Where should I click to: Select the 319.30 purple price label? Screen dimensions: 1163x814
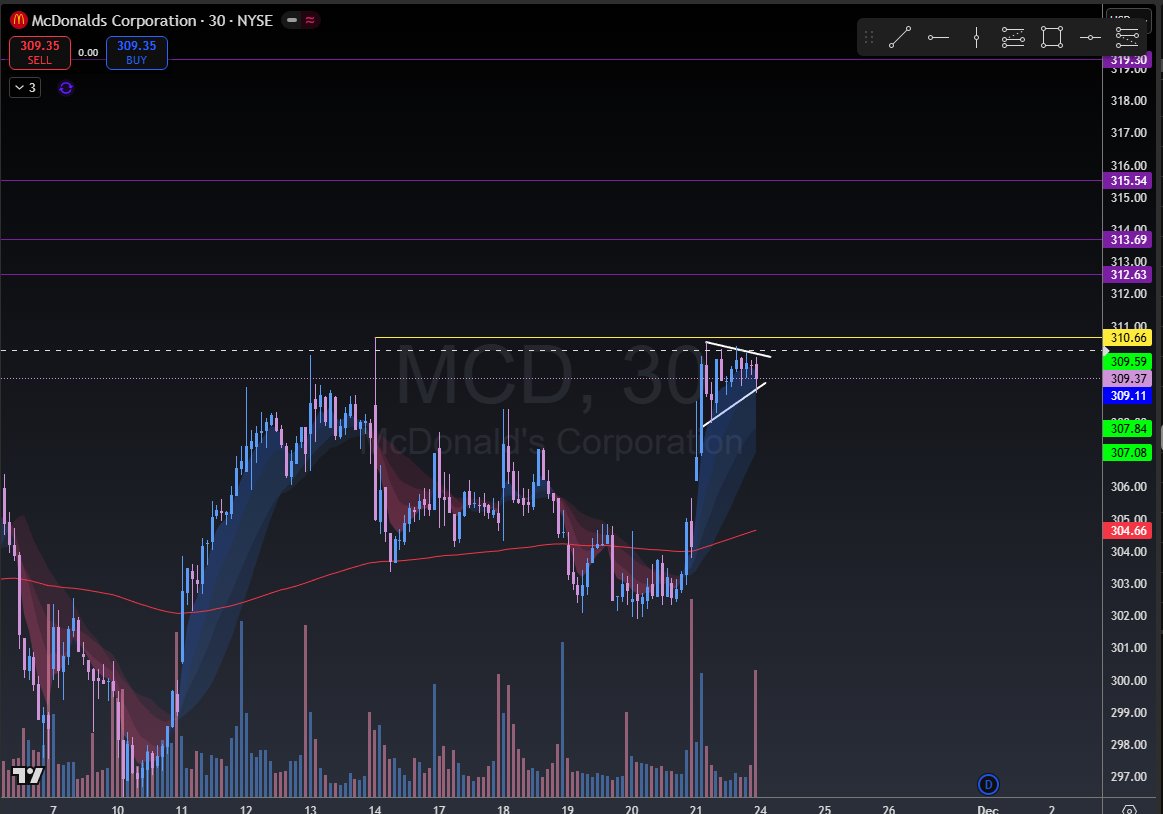click(x=1128, y=60)
